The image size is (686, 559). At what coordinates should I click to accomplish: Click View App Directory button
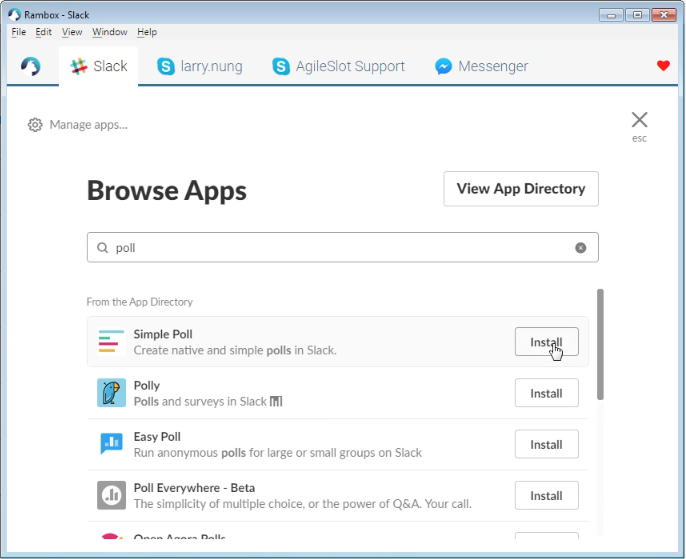(x=521, y=189)
